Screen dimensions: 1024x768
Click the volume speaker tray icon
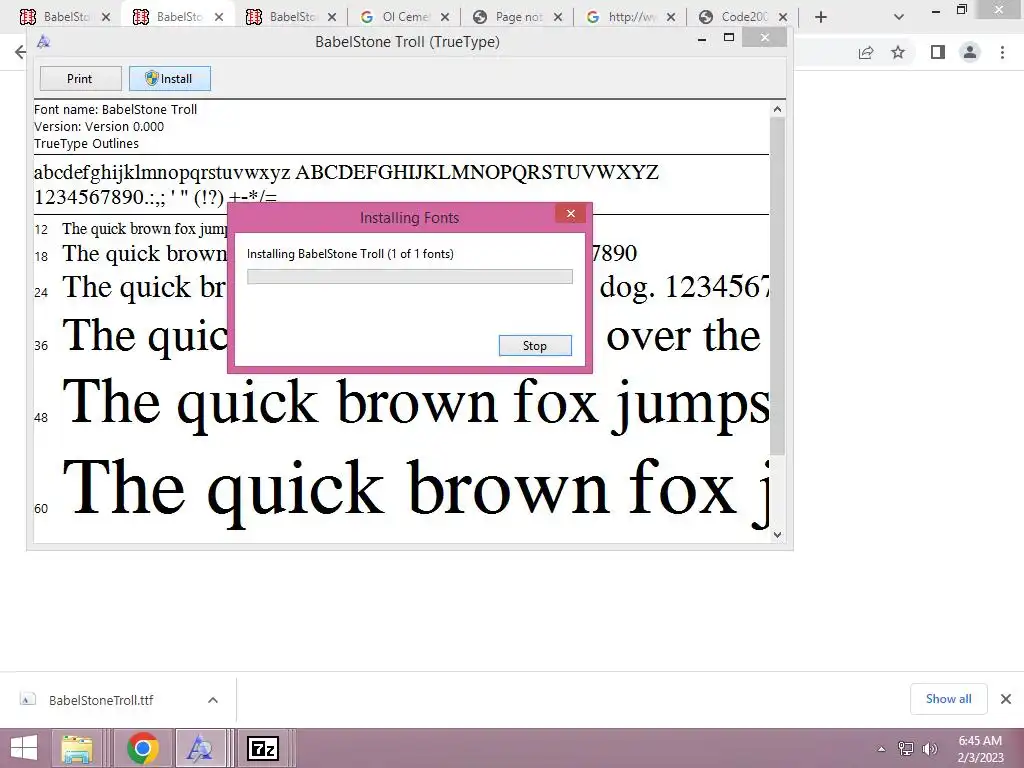pyautogui.click(x=930, y=748)
